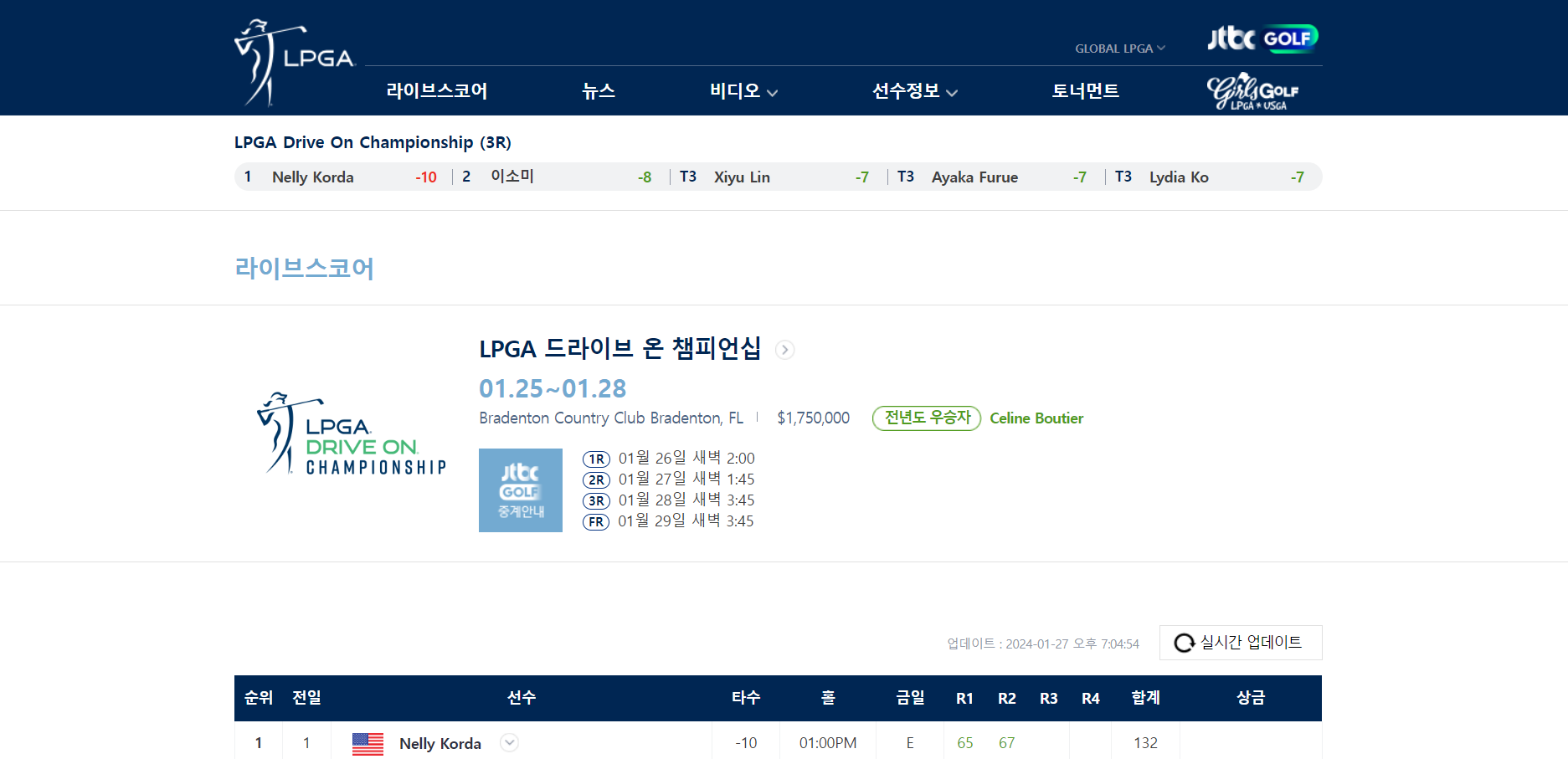Click the 금일 column header
The image size is (1568, 759).
point(910,698)
